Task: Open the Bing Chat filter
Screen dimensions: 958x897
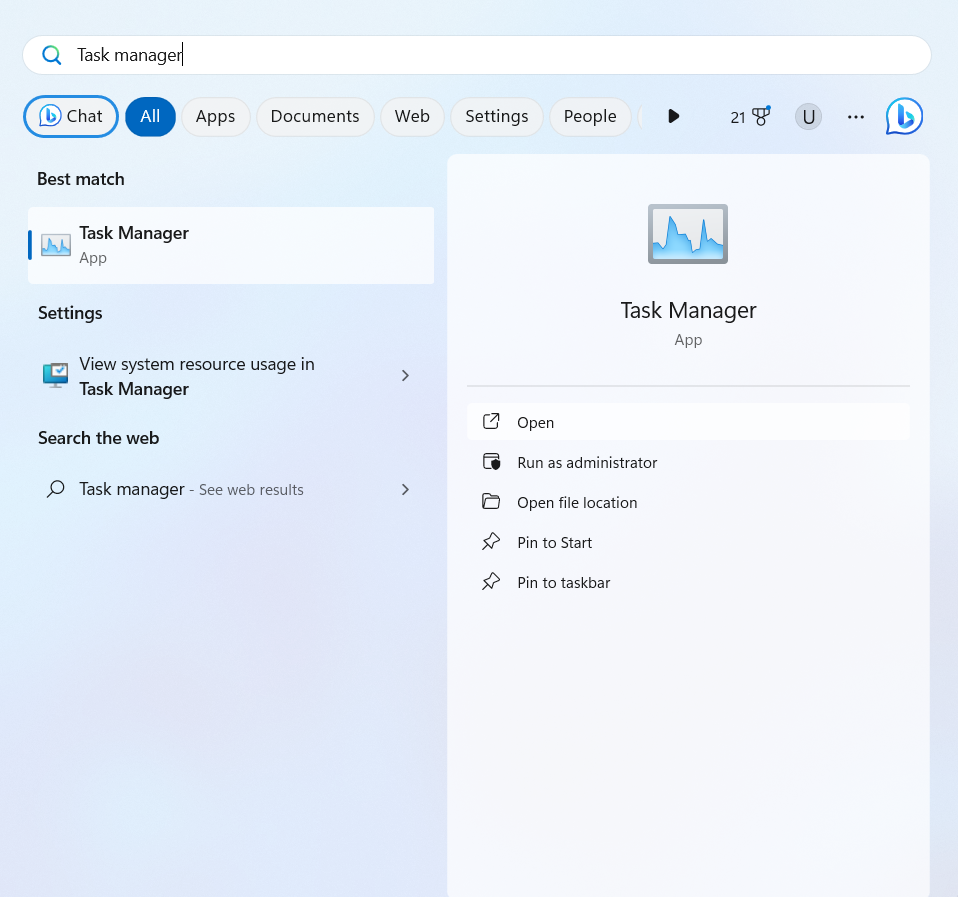Action: pos(71,116)
